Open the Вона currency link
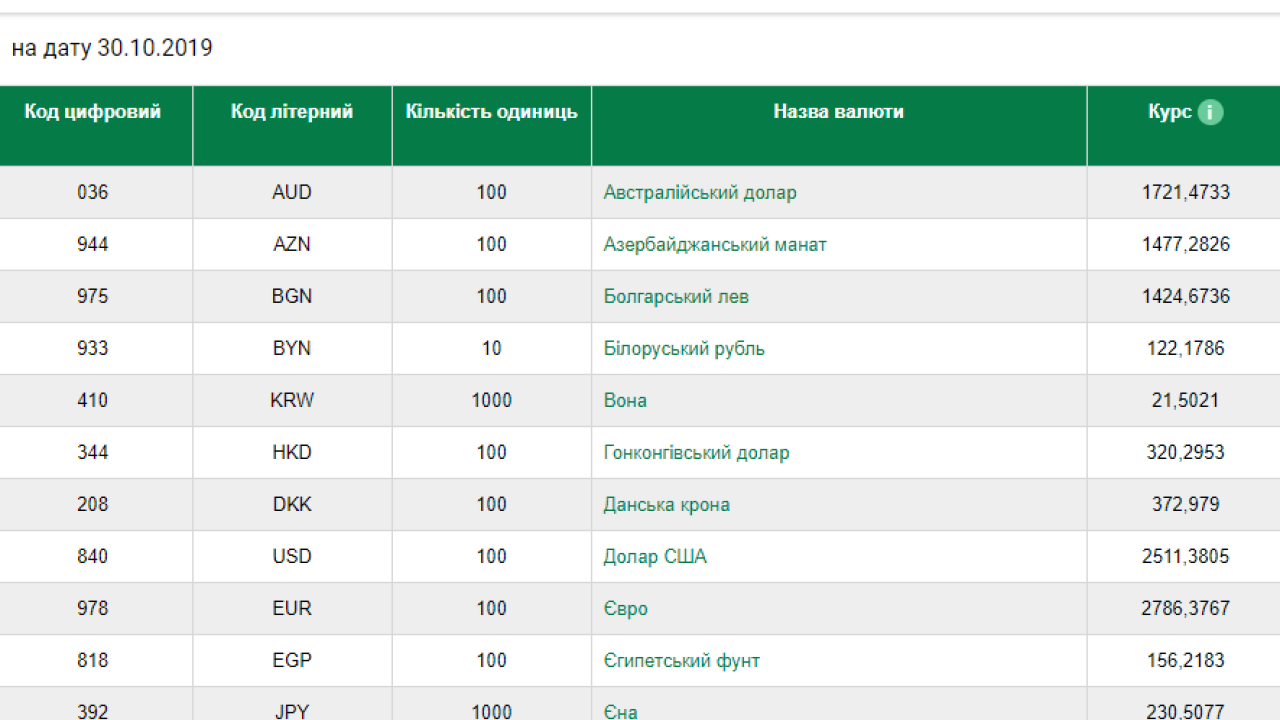This screenshot has height=720, width=1280. [624, 400]
